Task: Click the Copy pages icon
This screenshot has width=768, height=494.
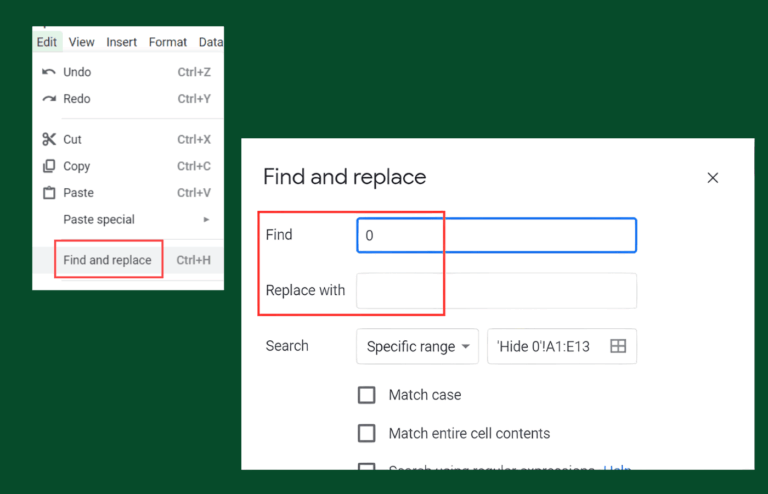Action: click(x=48, y=166)
